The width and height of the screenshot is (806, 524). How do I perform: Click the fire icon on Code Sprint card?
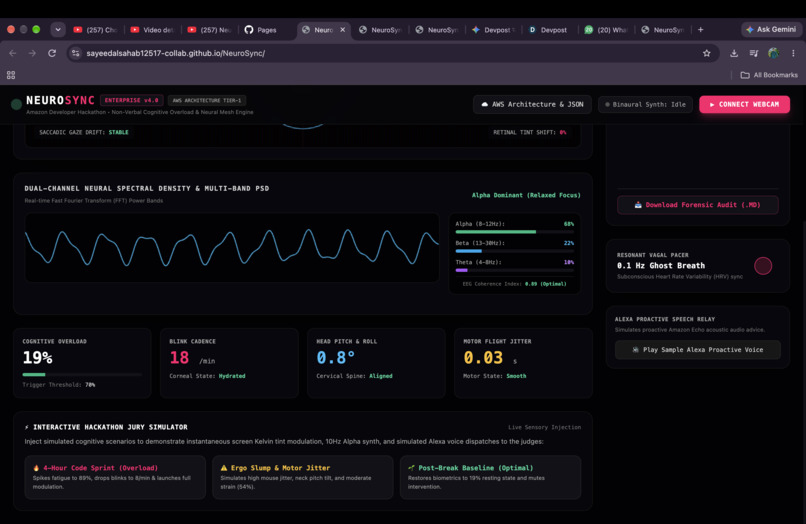coord(36,468)
